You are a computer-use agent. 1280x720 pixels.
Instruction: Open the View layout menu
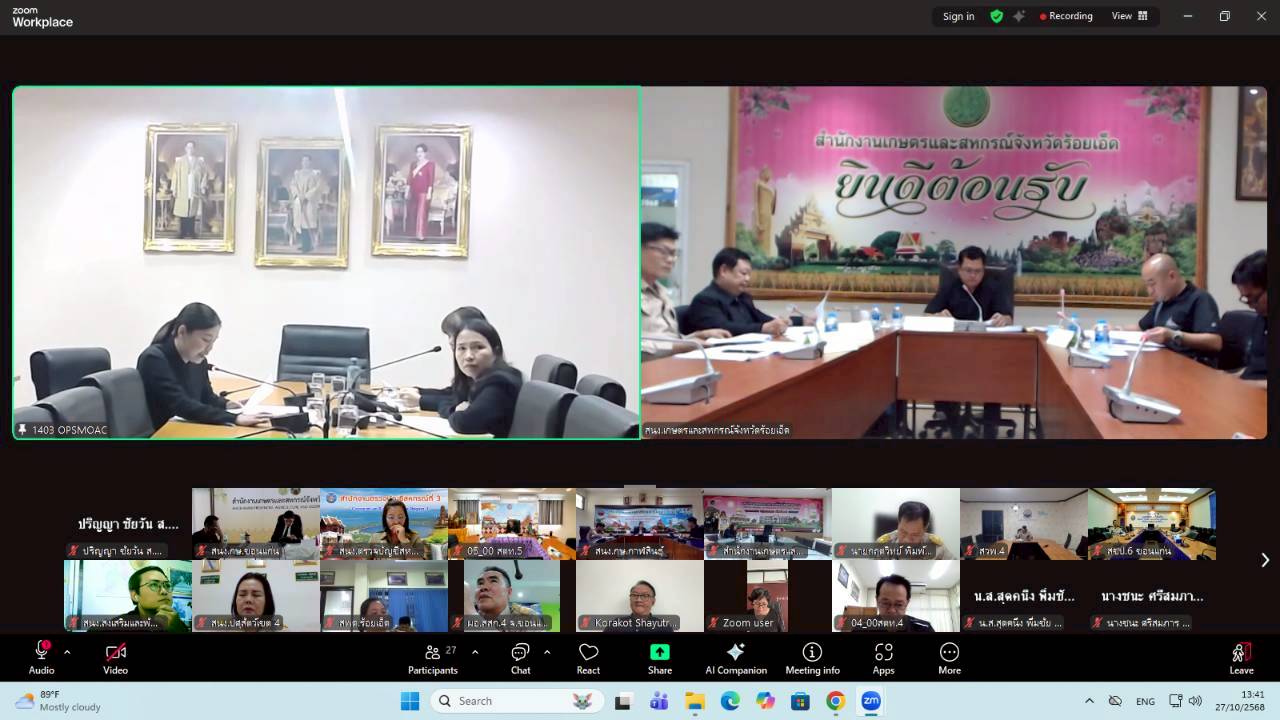pos(1129,16)
